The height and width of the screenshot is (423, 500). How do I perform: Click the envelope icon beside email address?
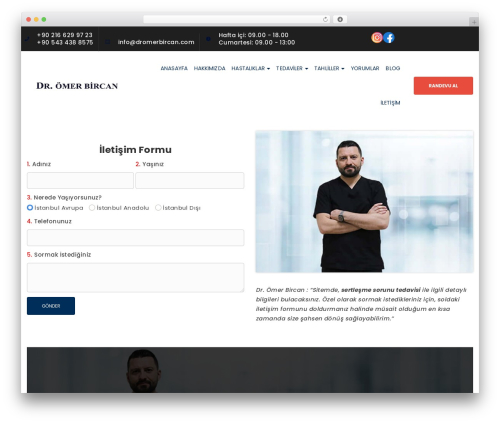107,42
